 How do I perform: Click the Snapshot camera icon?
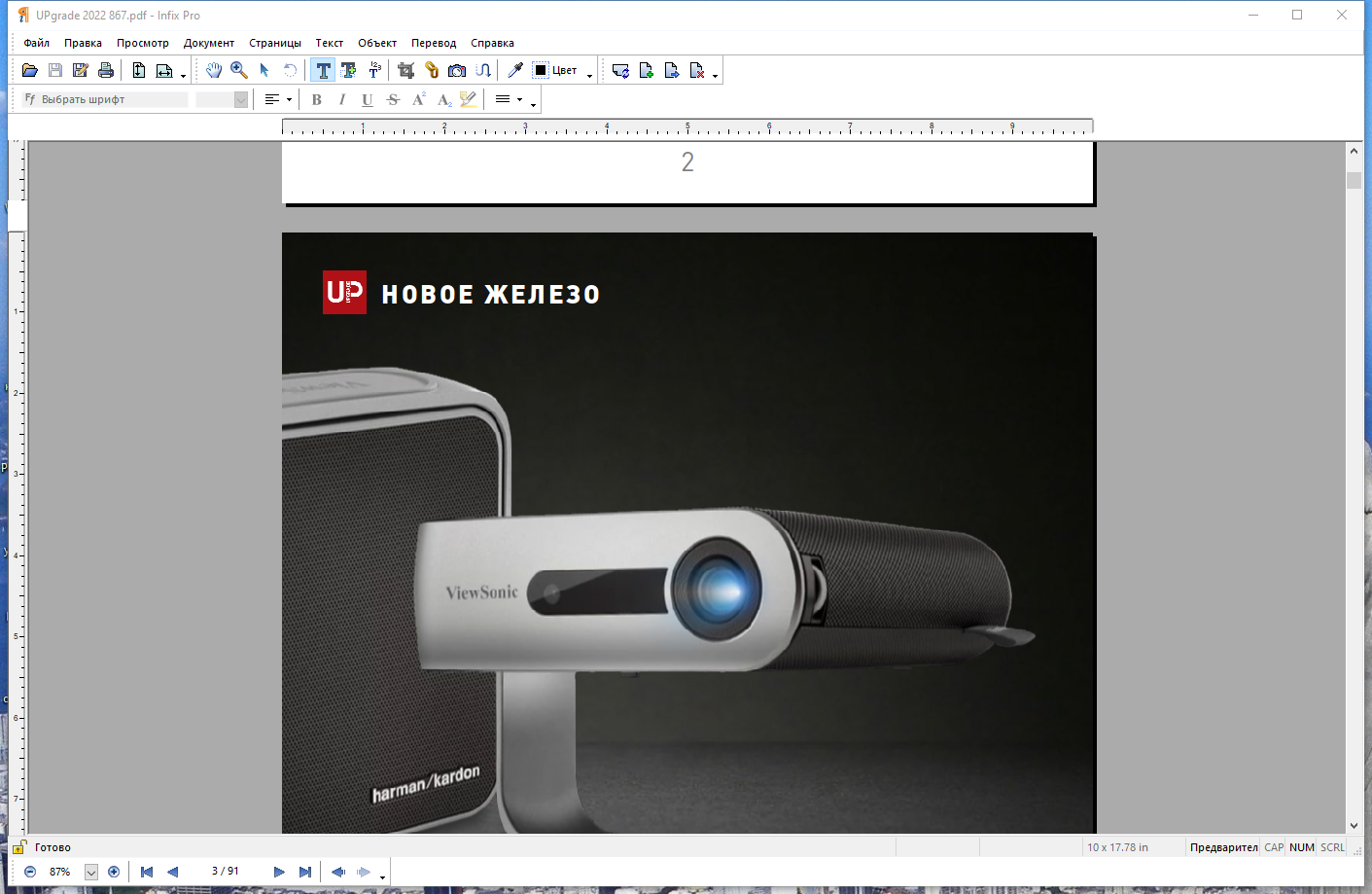457,70
